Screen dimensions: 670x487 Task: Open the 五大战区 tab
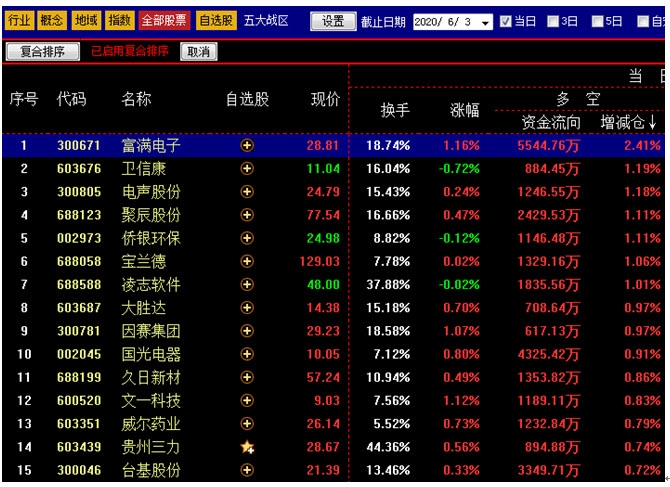click(266, 20)
